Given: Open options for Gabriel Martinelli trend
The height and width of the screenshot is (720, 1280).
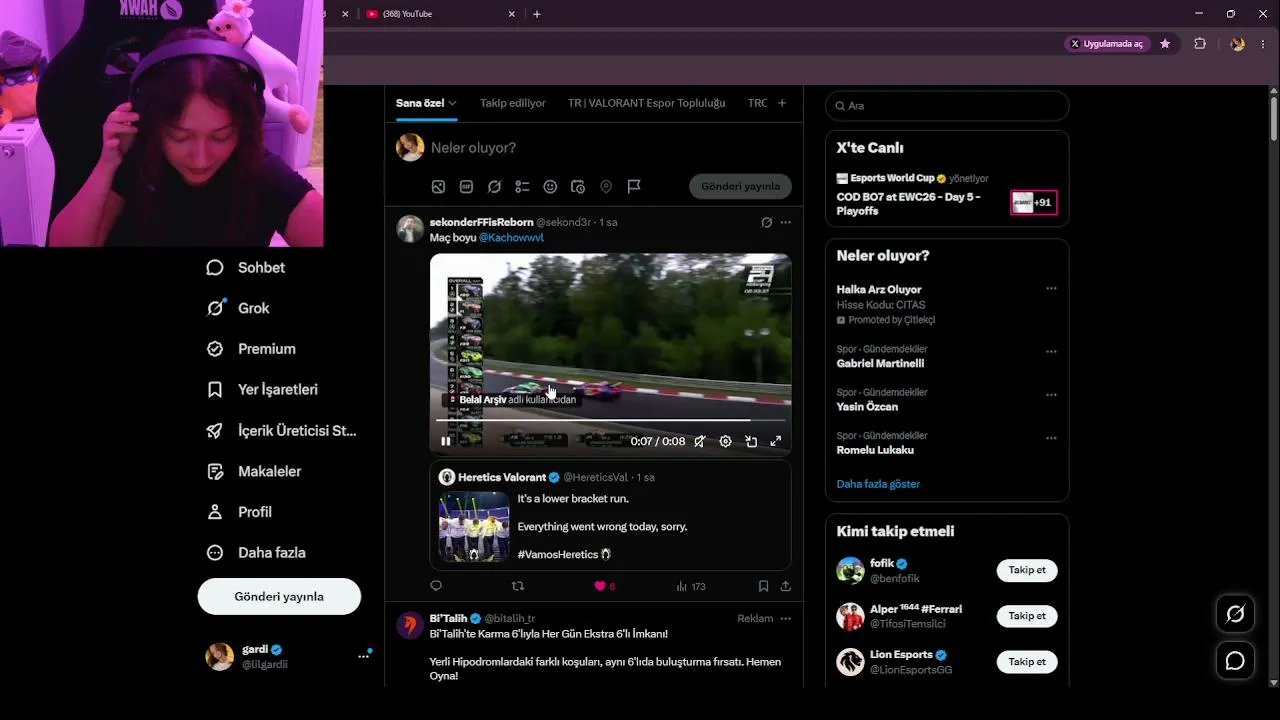Looking at the screenshot, I should [1051, 352].
